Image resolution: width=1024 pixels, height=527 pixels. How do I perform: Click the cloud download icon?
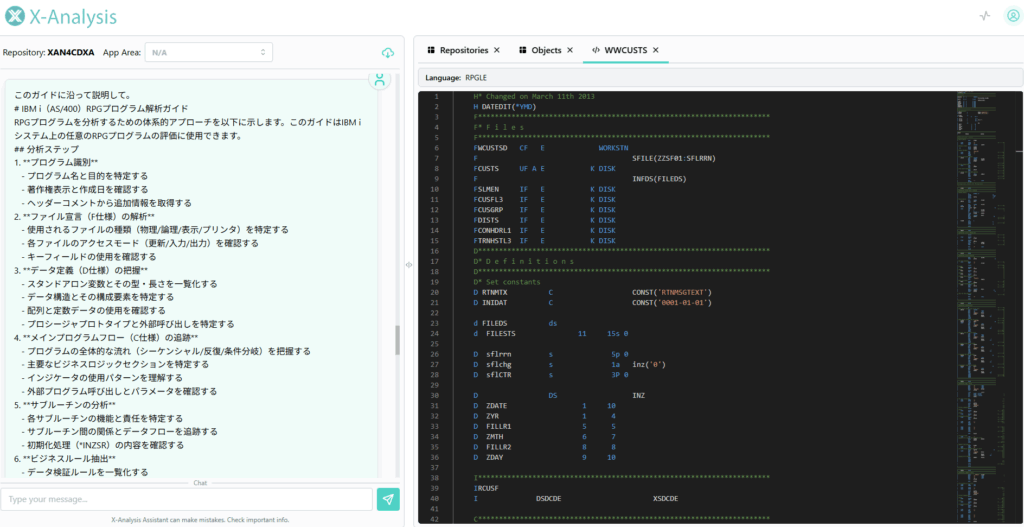(x=388, y=52)
